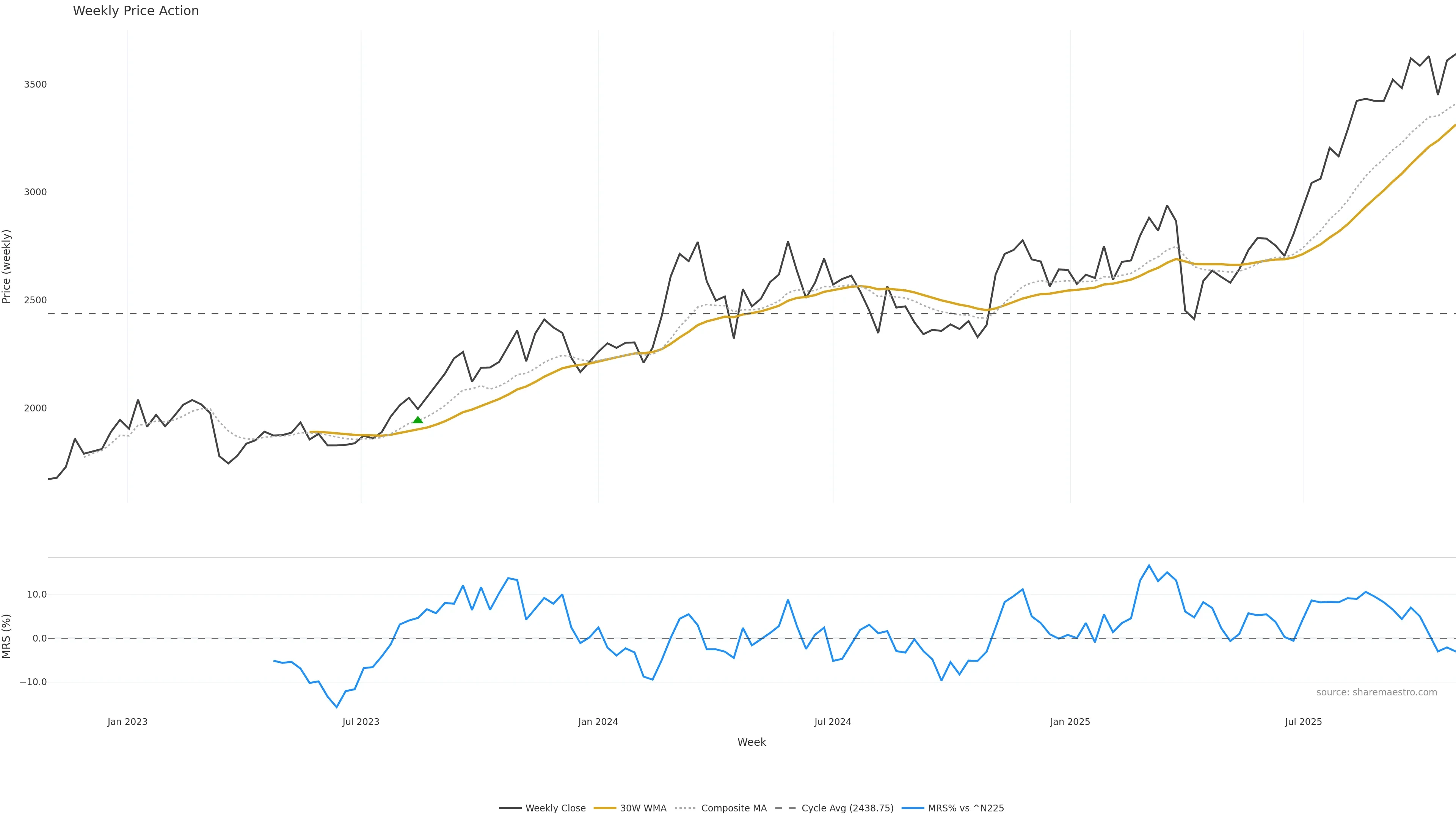Click the Cycle Avg (2438.75) legend label
The width and height of the screenshot is (1456, 819).
coord(847,808)
